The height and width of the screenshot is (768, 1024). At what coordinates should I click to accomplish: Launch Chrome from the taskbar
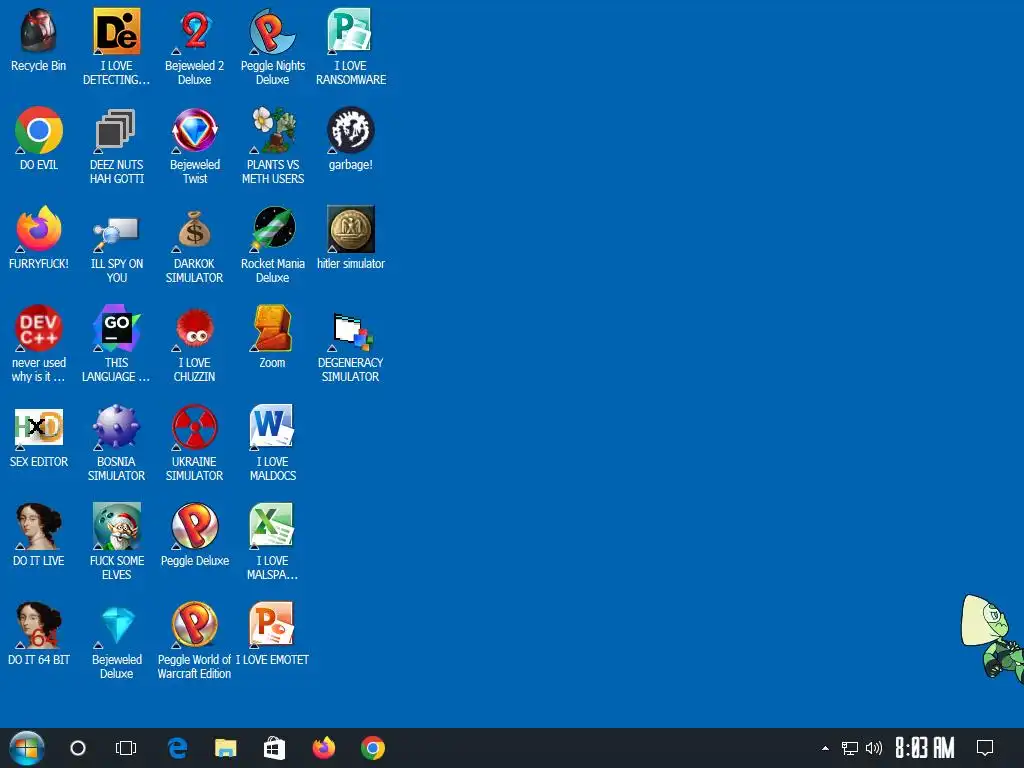point(372,748)
